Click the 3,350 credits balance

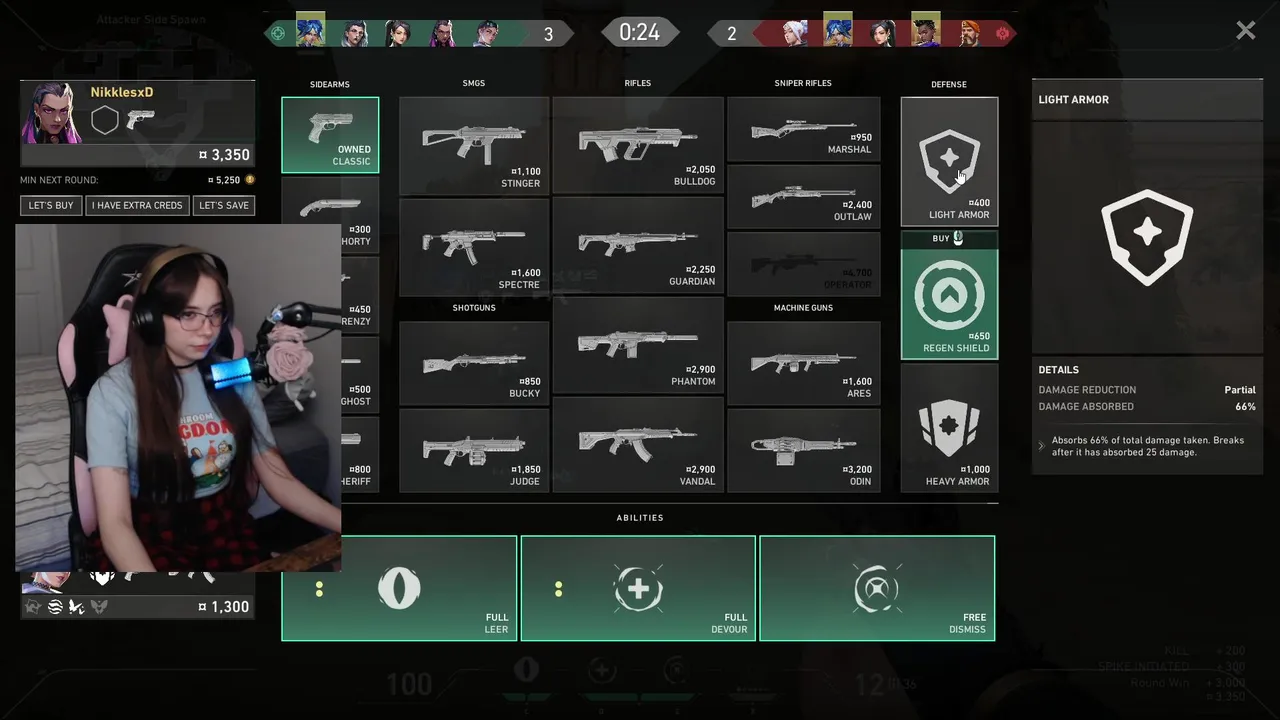click(224, 155)
